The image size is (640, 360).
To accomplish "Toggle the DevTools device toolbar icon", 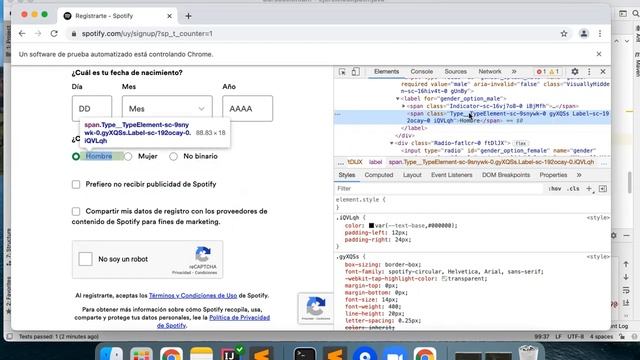I will (x=356, y=72).
